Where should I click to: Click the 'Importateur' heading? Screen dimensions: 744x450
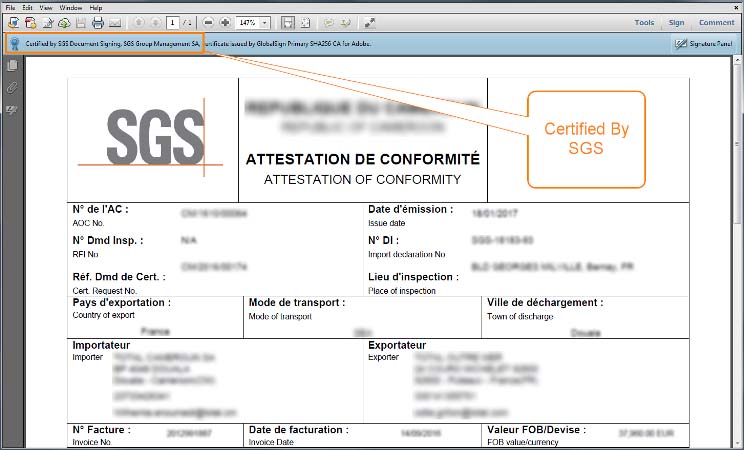tap(101, 345)
